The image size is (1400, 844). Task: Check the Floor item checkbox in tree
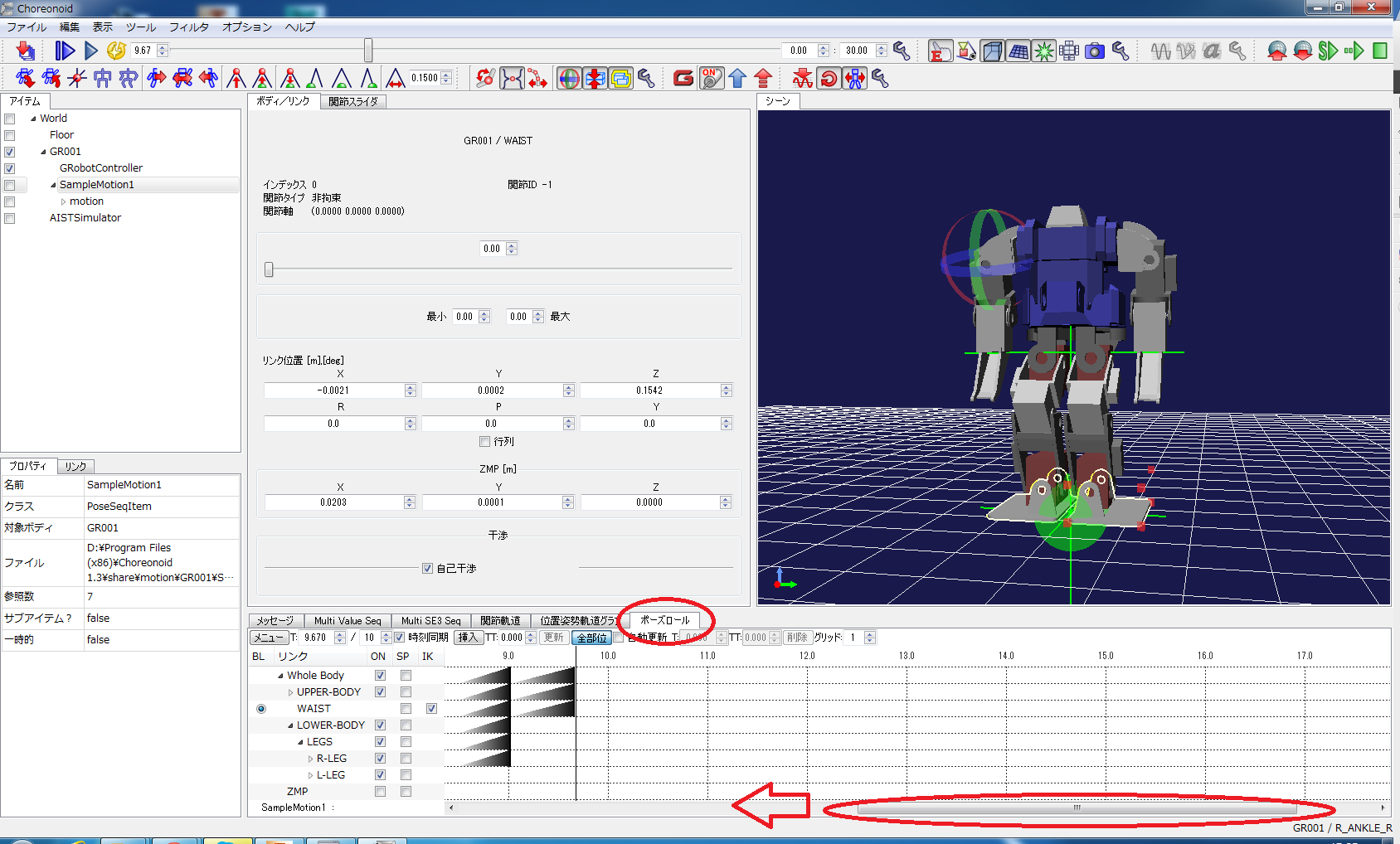click(x=10, y=135)
